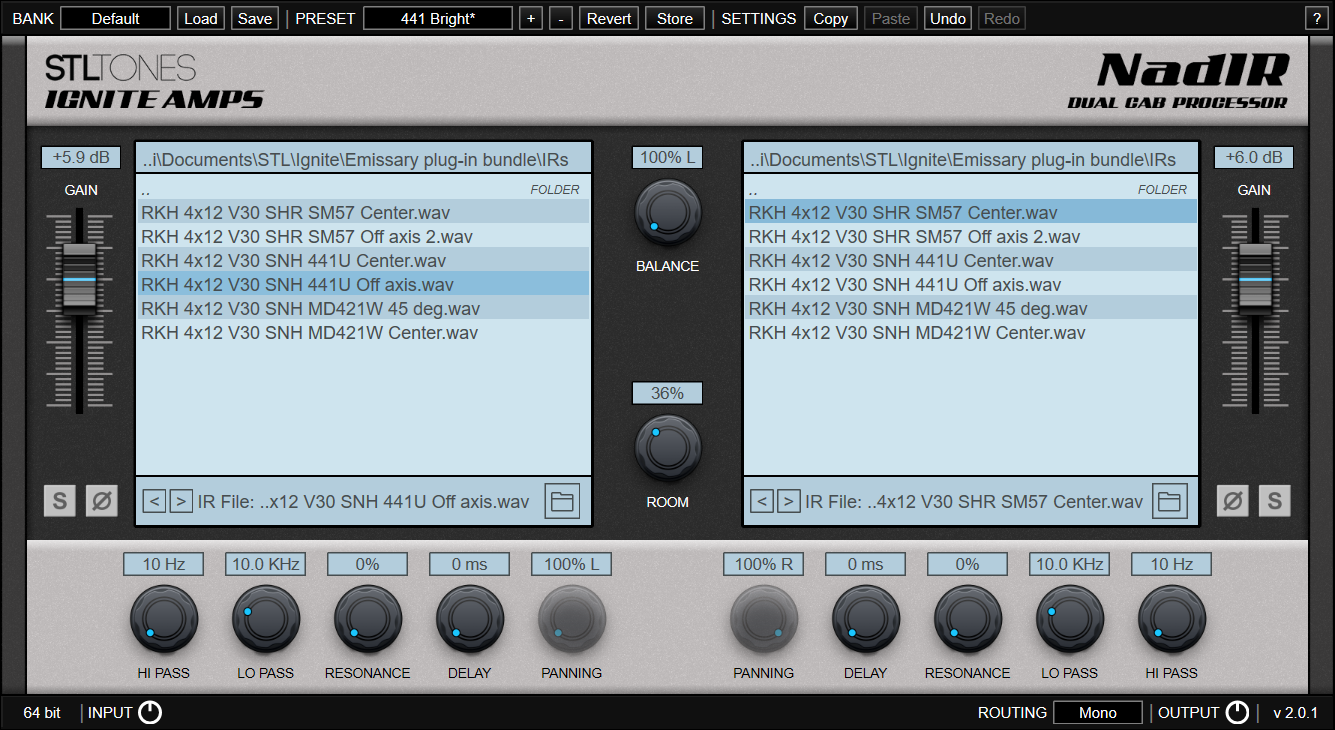1335x730 pixels.
Task: Go to parent folder in right list
Action: pos(971,189)
